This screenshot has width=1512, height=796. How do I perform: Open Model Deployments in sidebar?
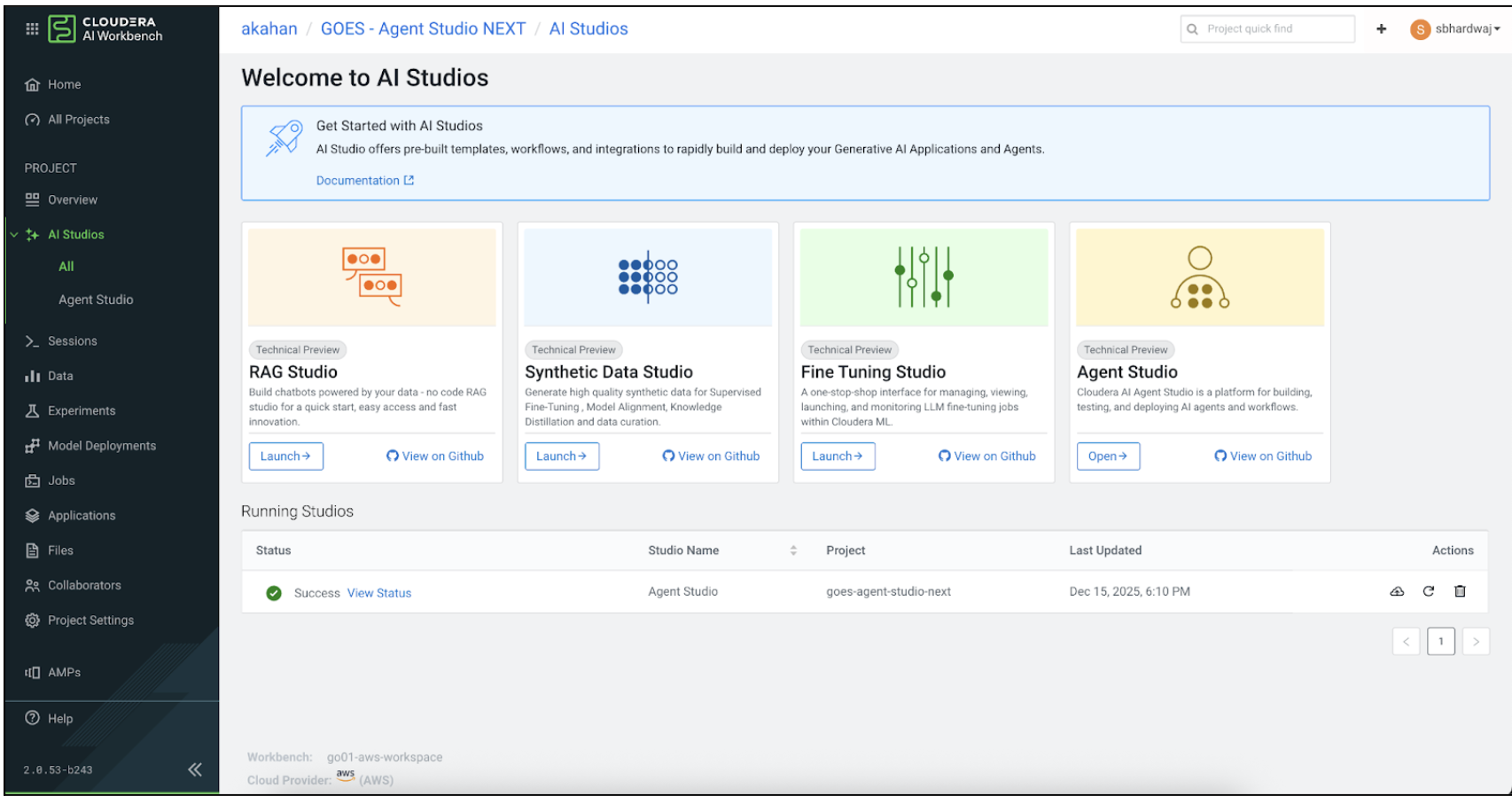click(x=101, y=446)
